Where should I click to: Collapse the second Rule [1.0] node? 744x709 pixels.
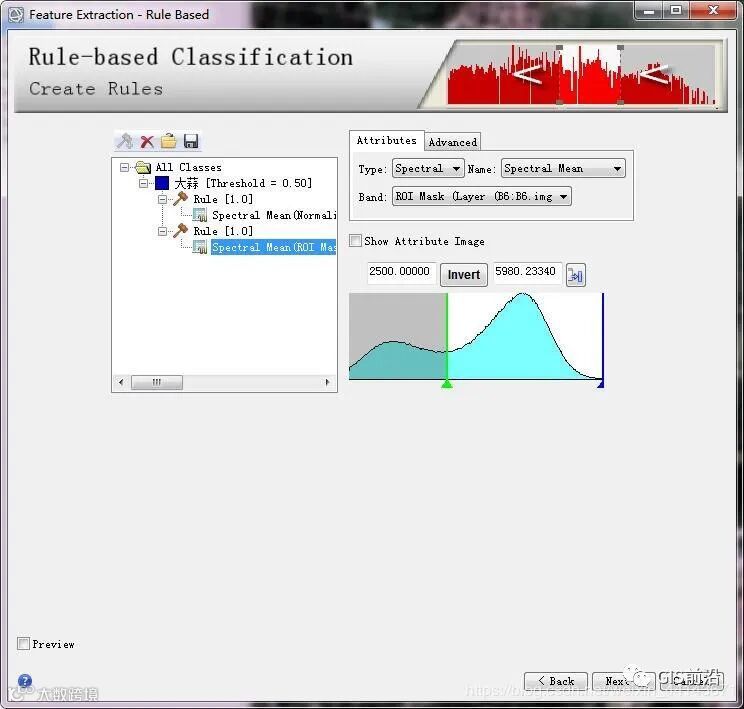coord(162,231)
